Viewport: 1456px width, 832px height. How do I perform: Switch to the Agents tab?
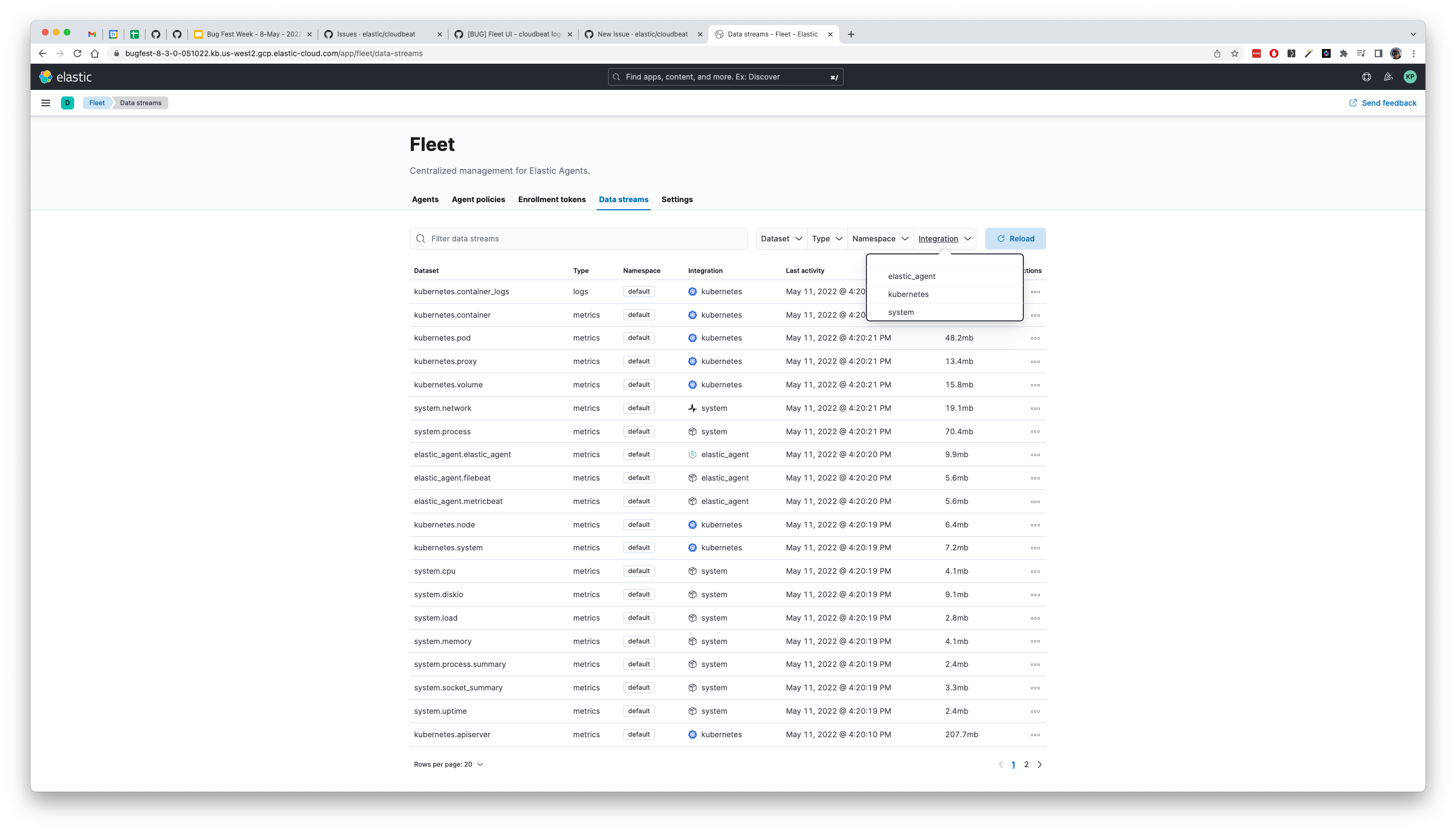coord(425,199)
